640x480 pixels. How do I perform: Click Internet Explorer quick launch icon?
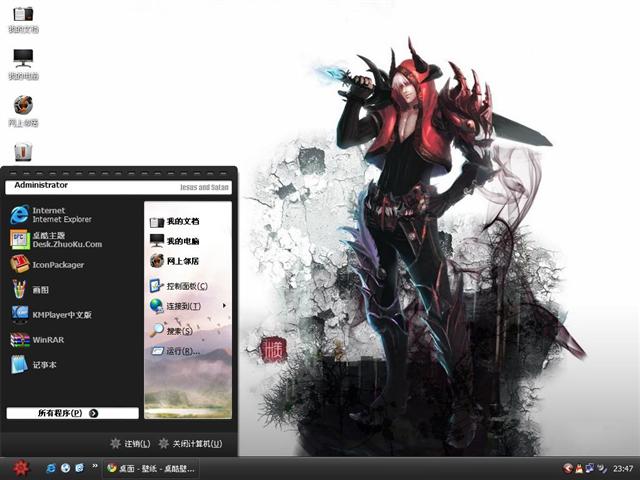tap(51, 468)
